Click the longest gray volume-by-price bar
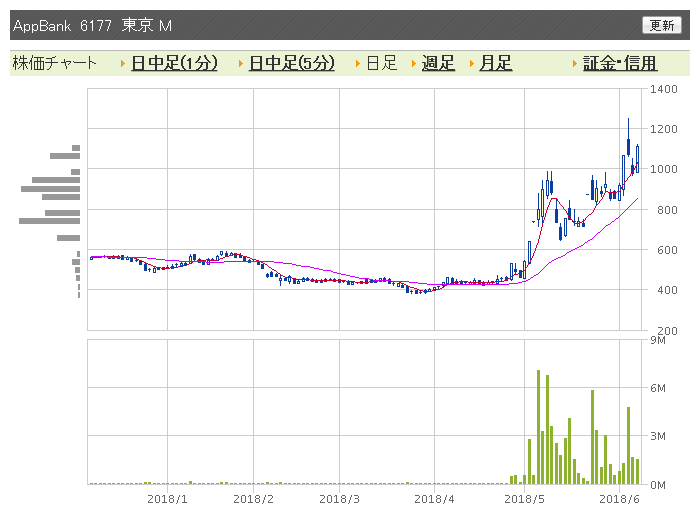 pos(49,221)
